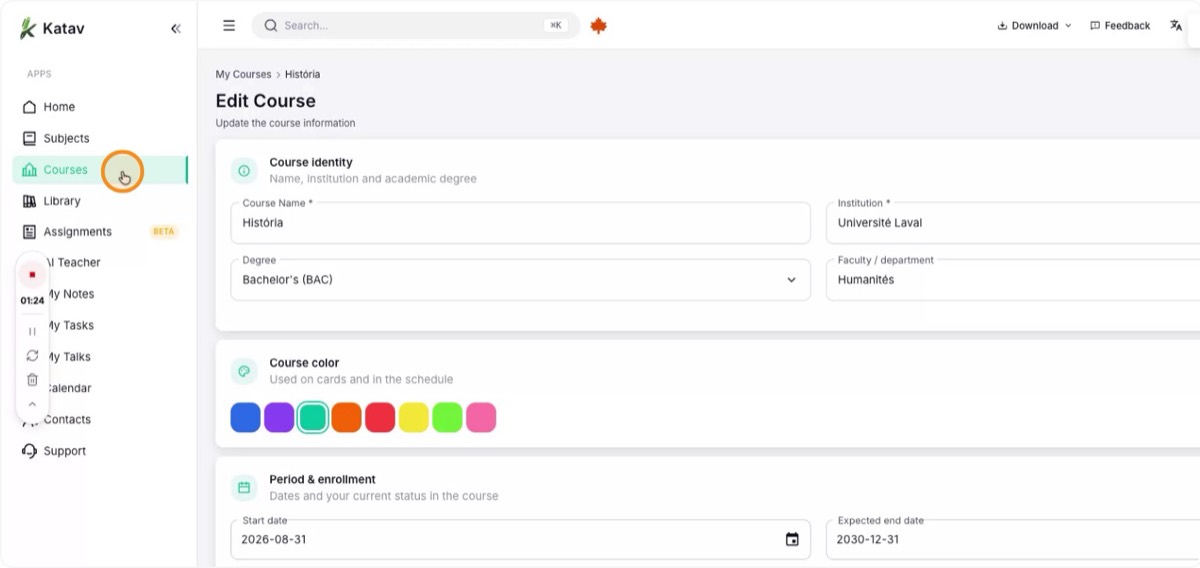Open Contacts in the sidebar
1200x568 pixels.
click(100, 420)
